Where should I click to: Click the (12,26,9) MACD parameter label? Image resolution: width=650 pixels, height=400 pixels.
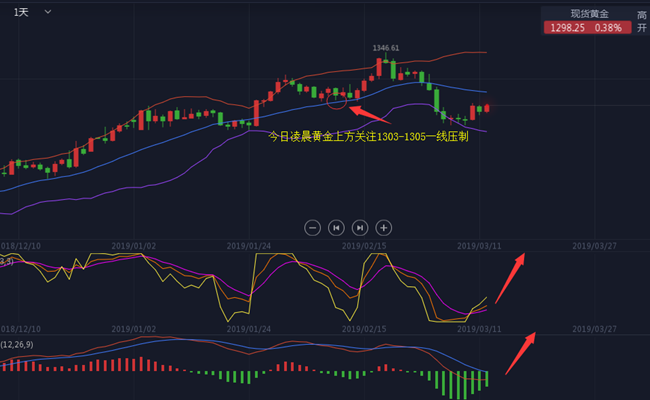(x=17, y=344)
